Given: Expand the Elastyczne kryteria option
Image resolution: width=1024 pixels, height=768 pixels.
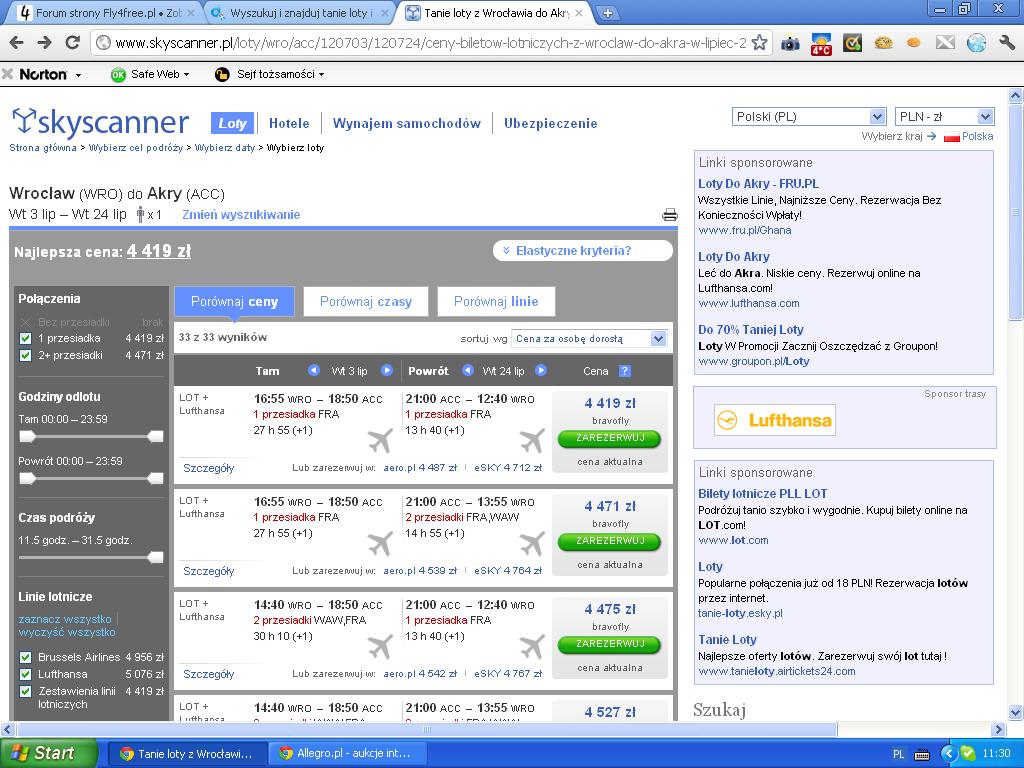Looking at the screenshot, I should (x=582, y=251).
